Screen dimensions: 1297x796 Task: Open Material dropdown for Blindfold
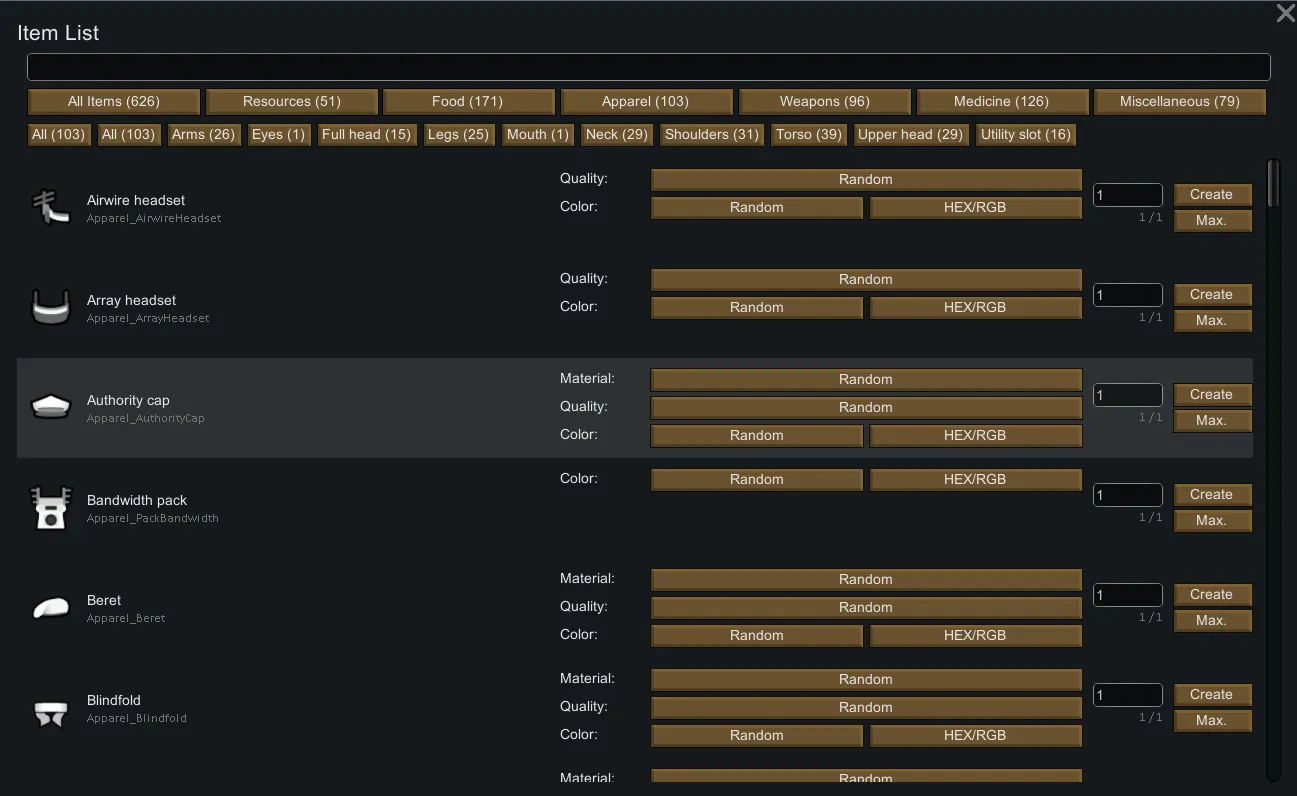point(865,680)
